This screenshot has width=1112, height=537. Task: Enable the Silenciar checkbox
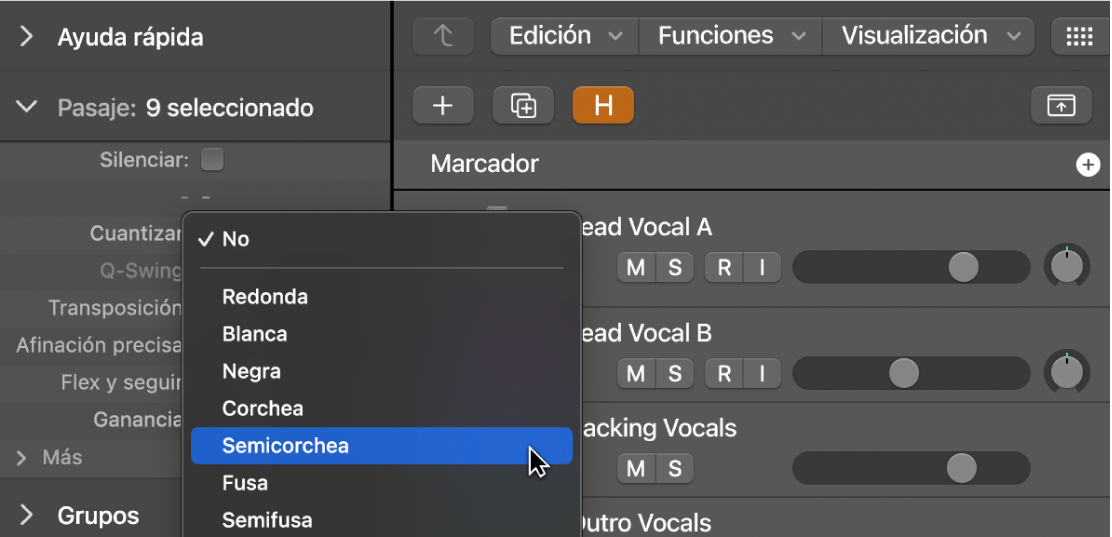coord(212,159)
